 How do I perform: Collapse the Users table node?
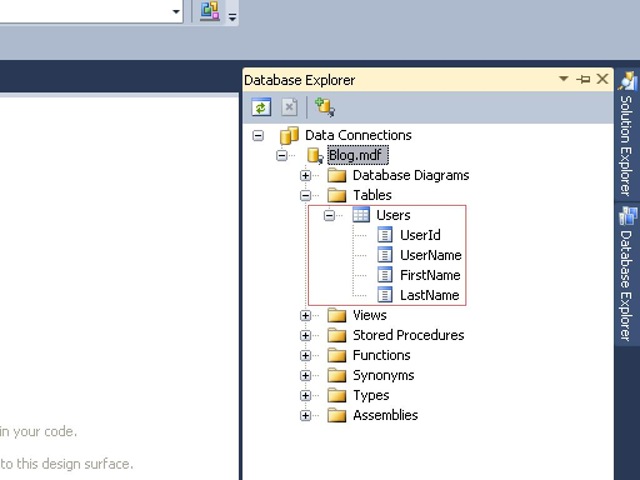coord(329,215)
